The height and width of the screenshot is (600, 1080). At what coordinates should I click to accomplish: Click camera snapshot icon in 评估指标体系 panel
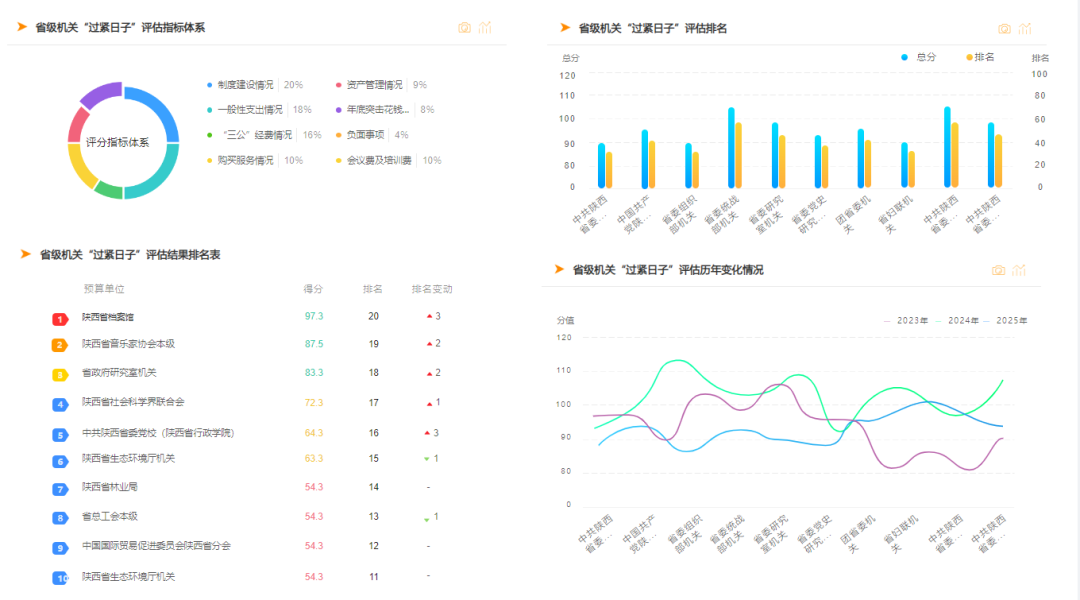point(464,28)
